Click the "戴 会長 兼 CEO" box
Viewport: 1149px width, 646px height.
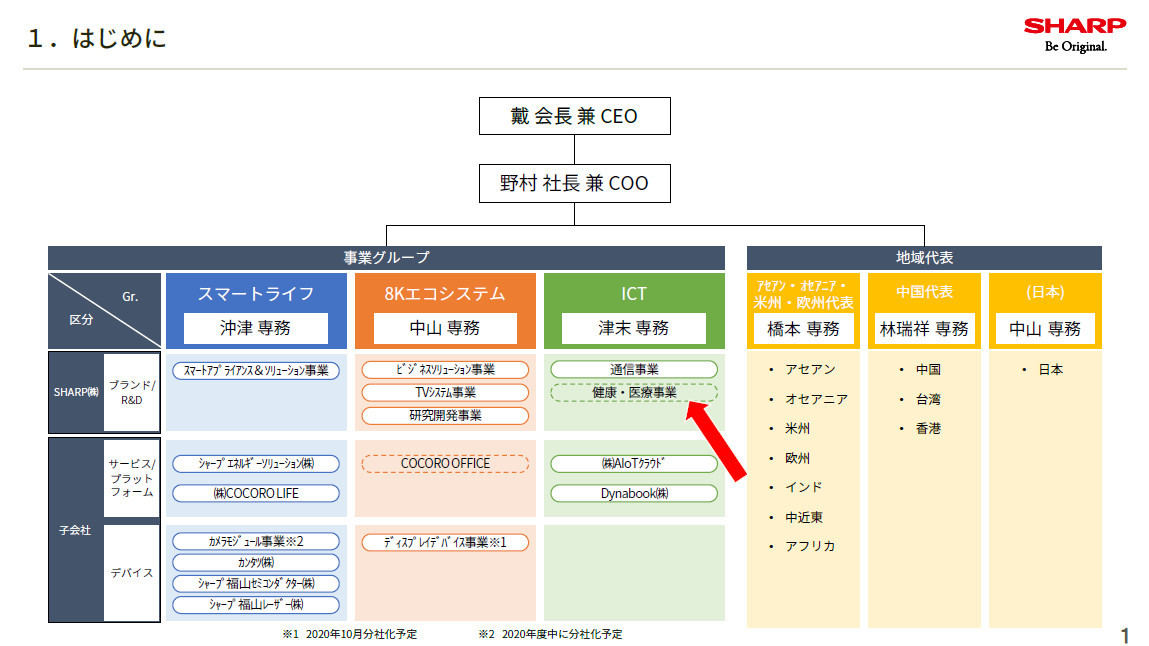(574, 116)
